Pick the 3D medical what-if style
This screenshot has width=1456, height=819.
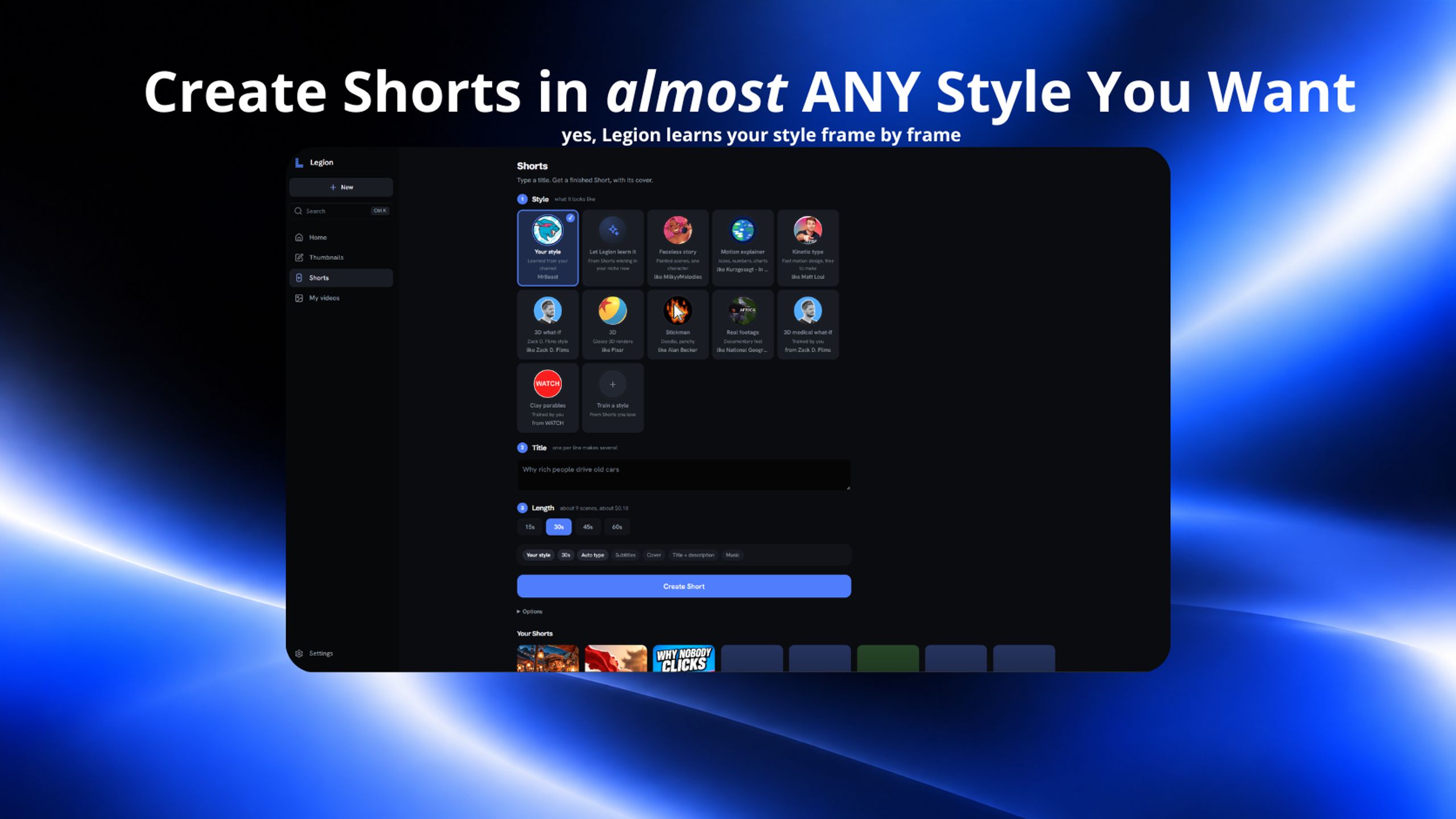807,325
